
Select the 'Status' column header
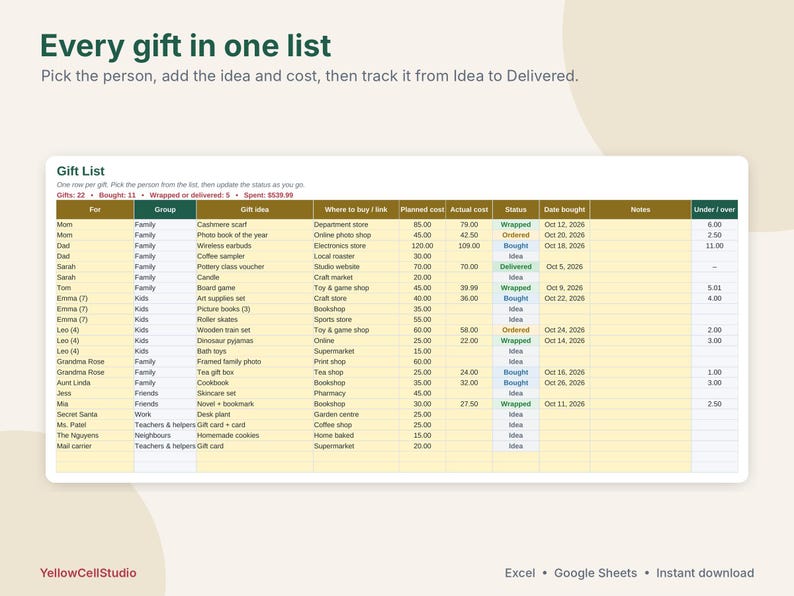516,210
